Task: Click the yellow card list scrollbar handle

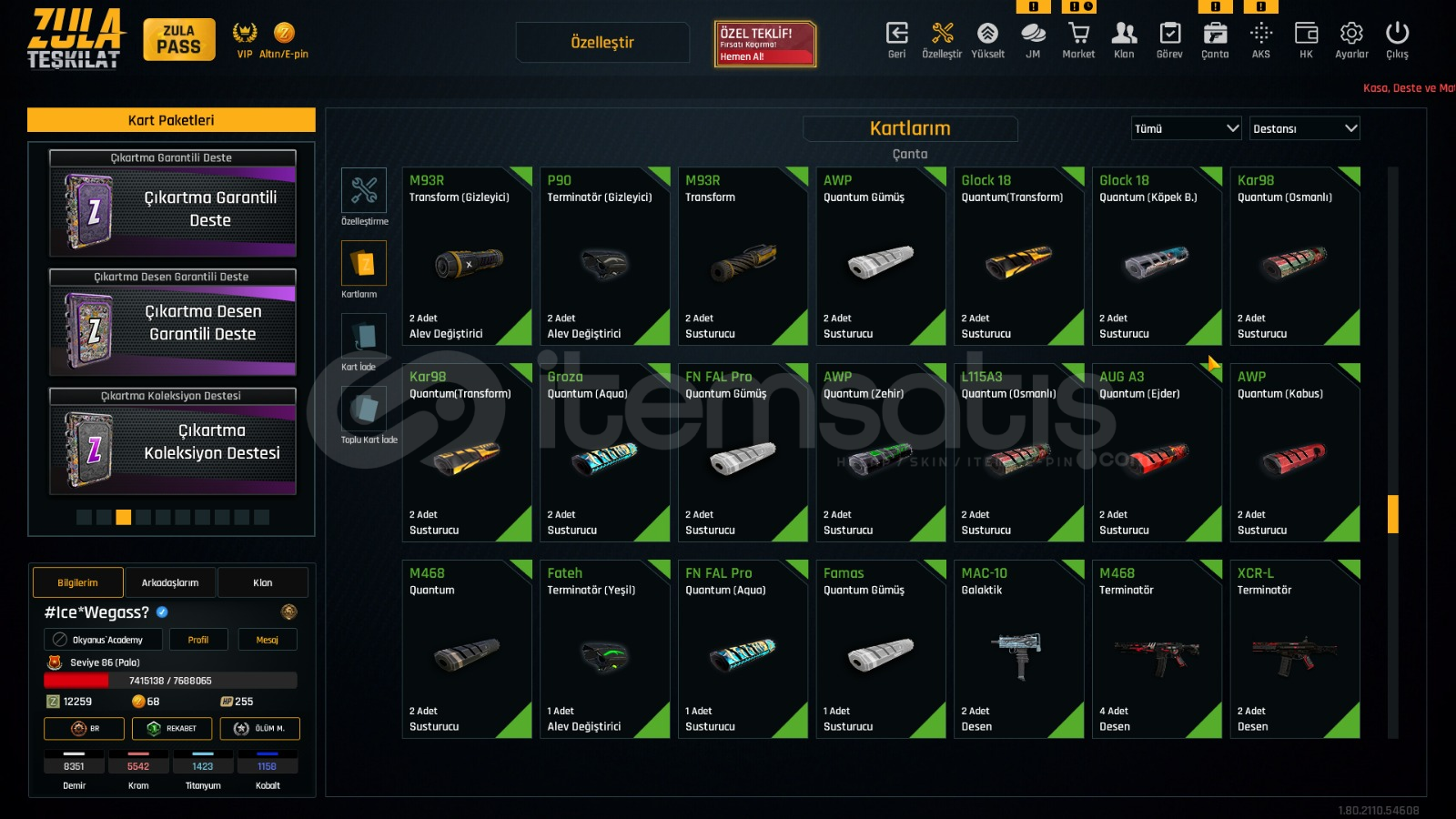Action: pyautogui.click(x=1392, y=514)
